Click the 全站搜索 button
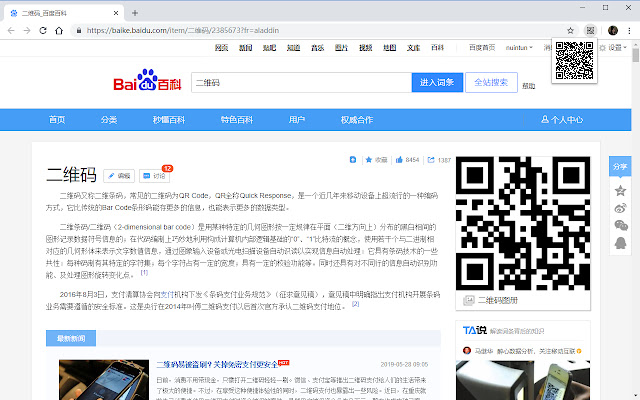Viewport: 640px width, 400px height. click(x=491, y=82)
